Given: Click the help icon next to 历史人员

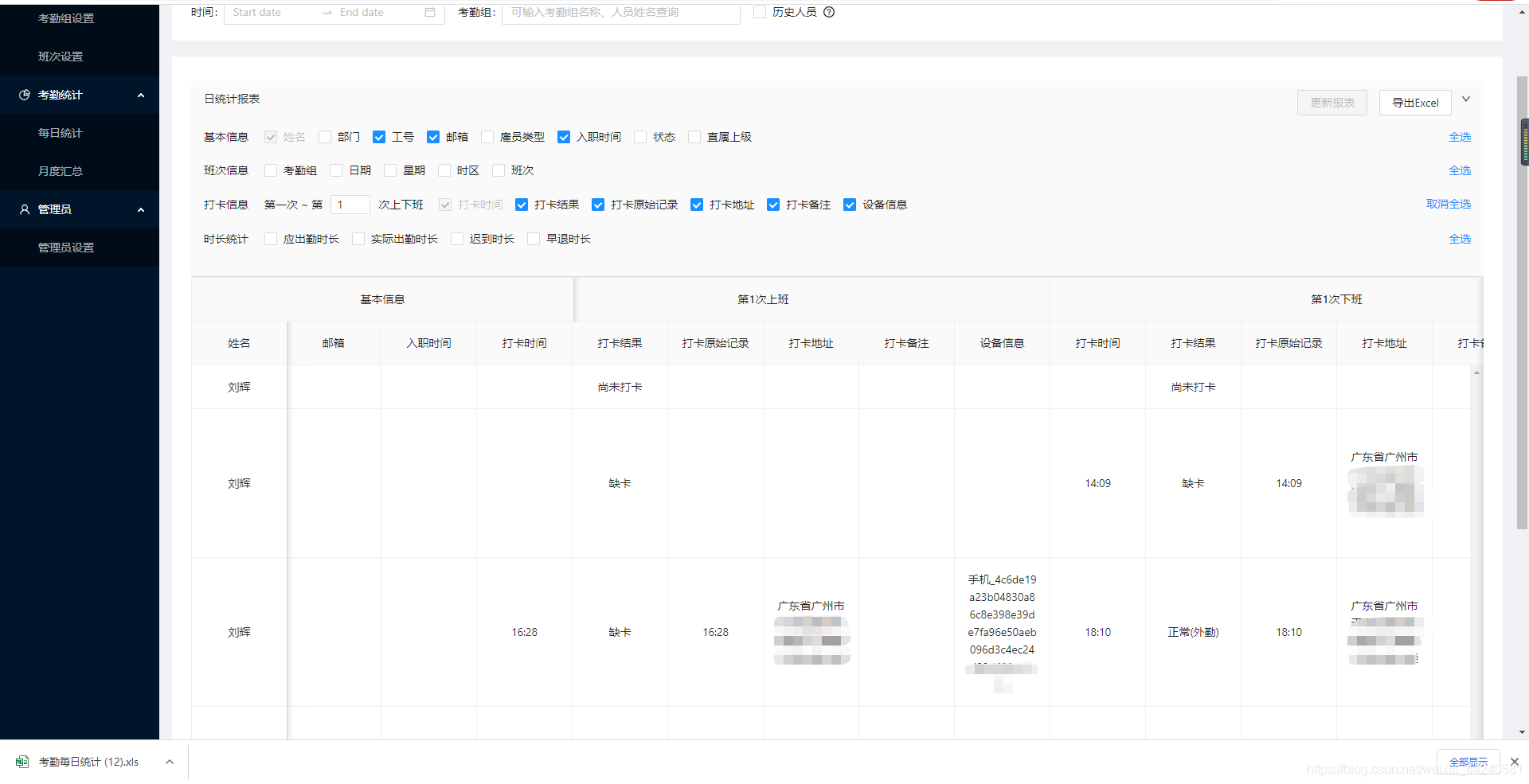Looking at the screenshot, I should click(x=829, y=12).
